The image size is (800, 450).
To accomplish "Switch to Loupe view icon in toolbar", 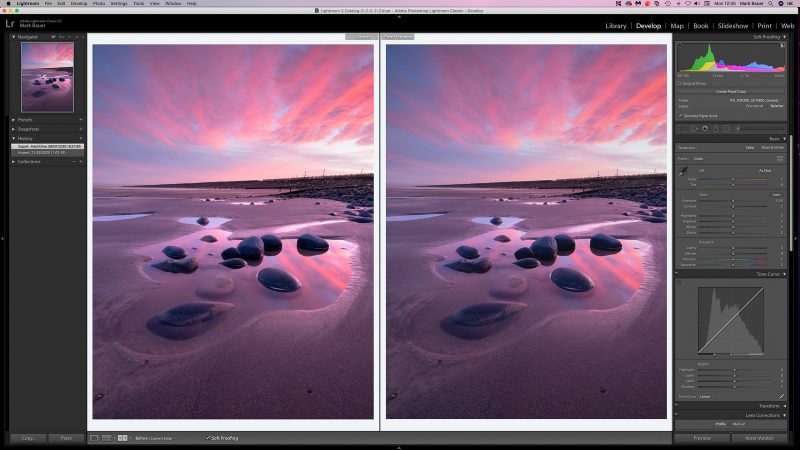I will 94,438.
